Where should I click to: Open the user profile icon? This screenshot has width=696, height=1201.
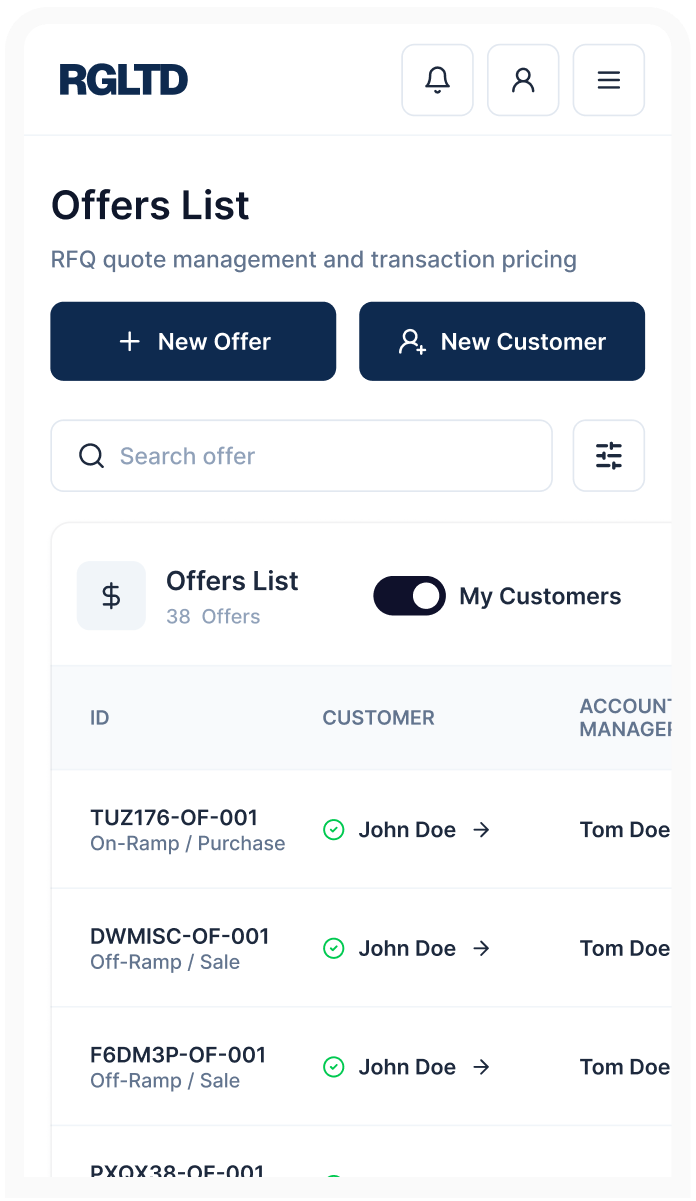click(523, 80)
